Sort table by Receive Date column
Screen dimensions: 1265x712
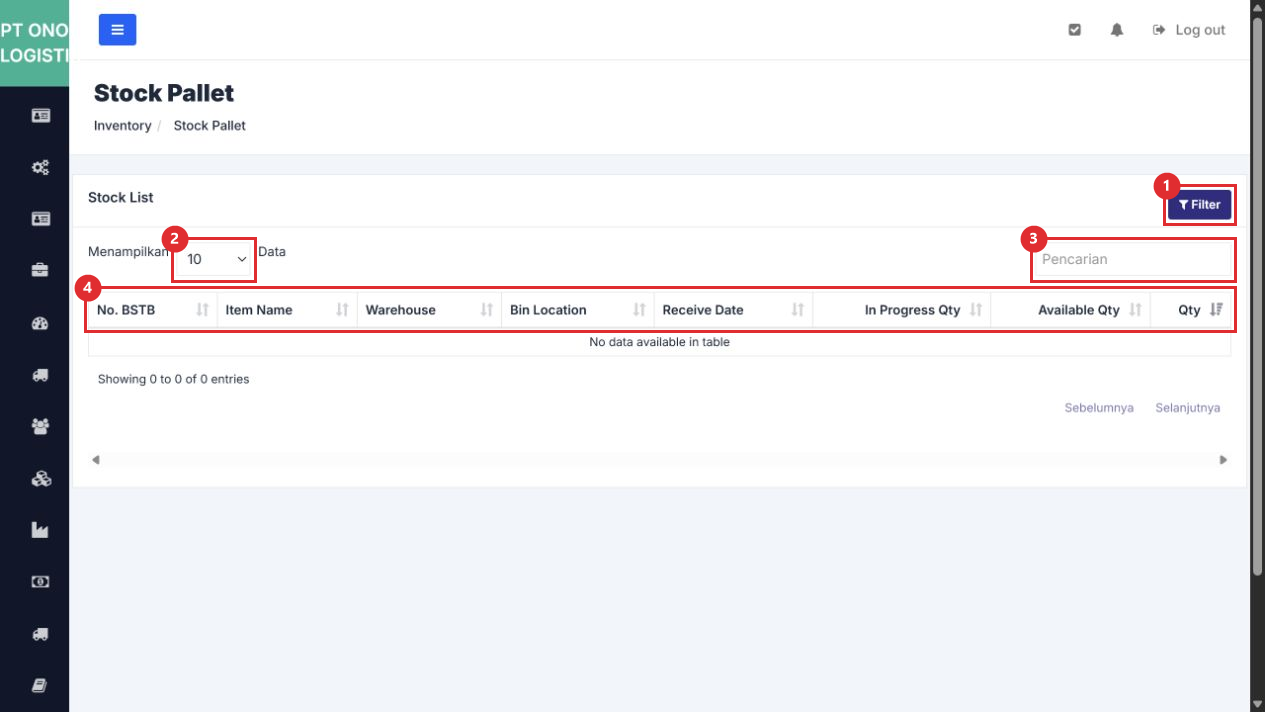[733, 310]
